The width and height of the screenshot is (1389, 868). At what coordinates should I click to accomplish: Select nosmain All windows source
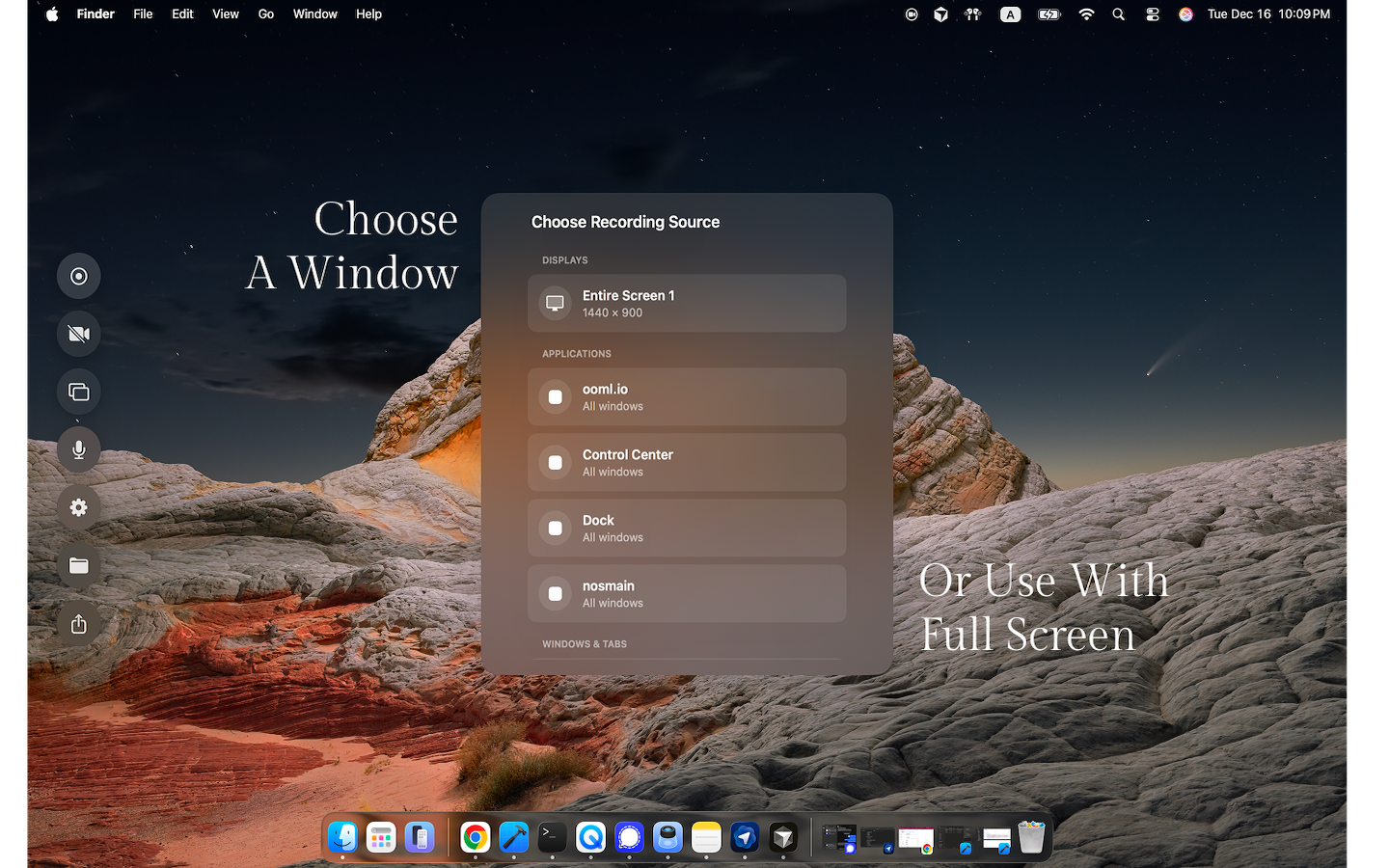tap(687, 594)
